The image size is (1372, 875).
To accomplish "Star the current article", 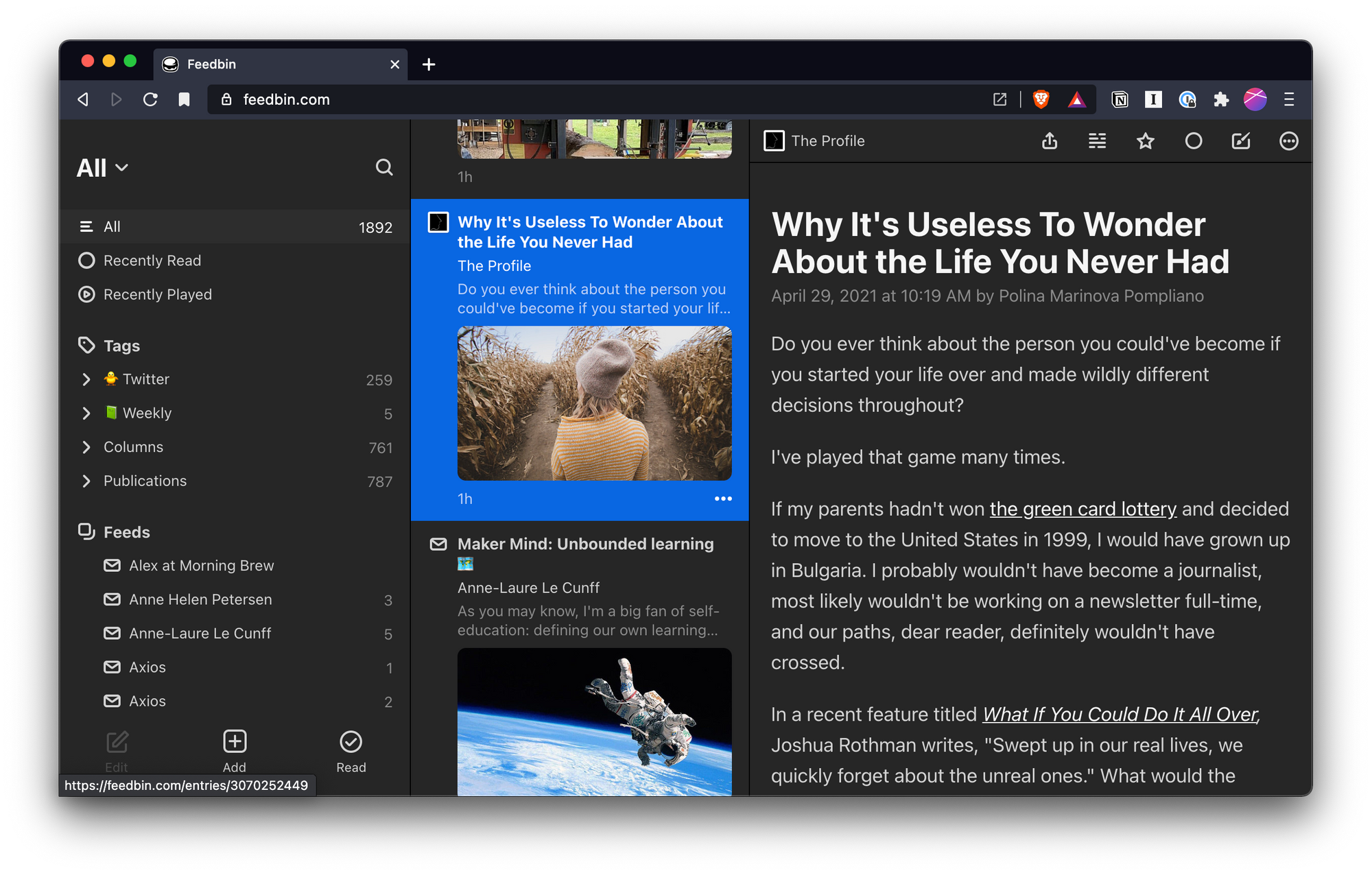I will [x=1145, y=141].
